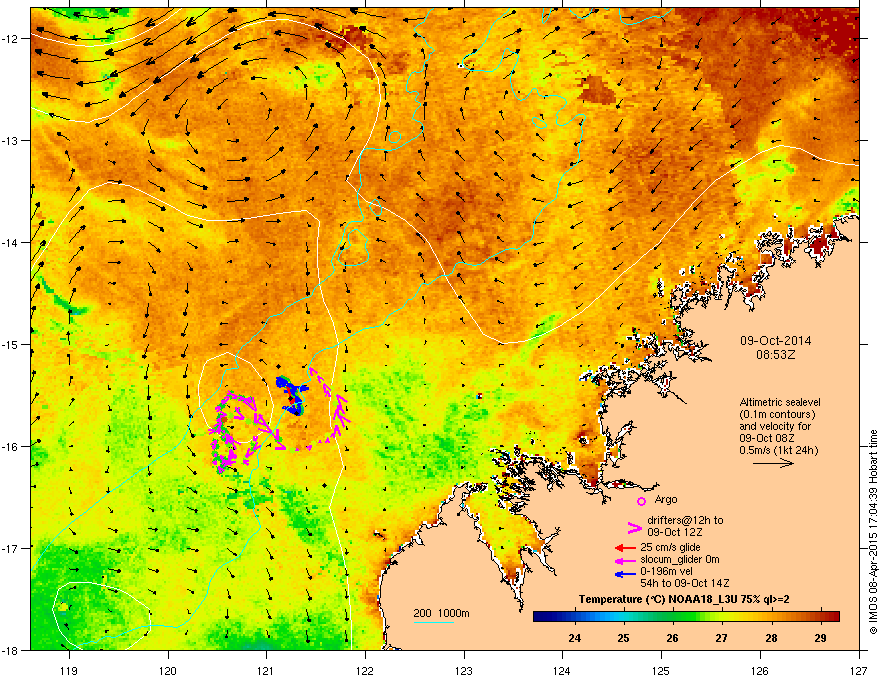
Task: Select 'drifters@12h to' legend text
Action: click(x=685, y=521)
